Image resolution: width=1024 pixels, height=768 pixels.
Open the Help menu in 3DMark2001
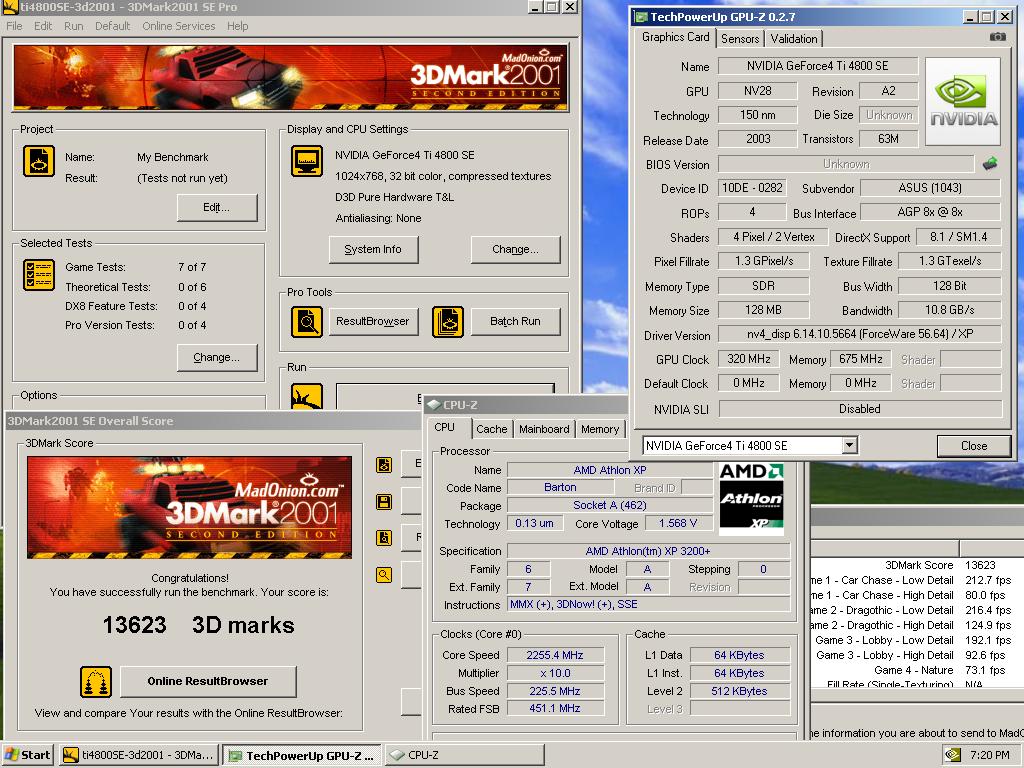point(238,26)
